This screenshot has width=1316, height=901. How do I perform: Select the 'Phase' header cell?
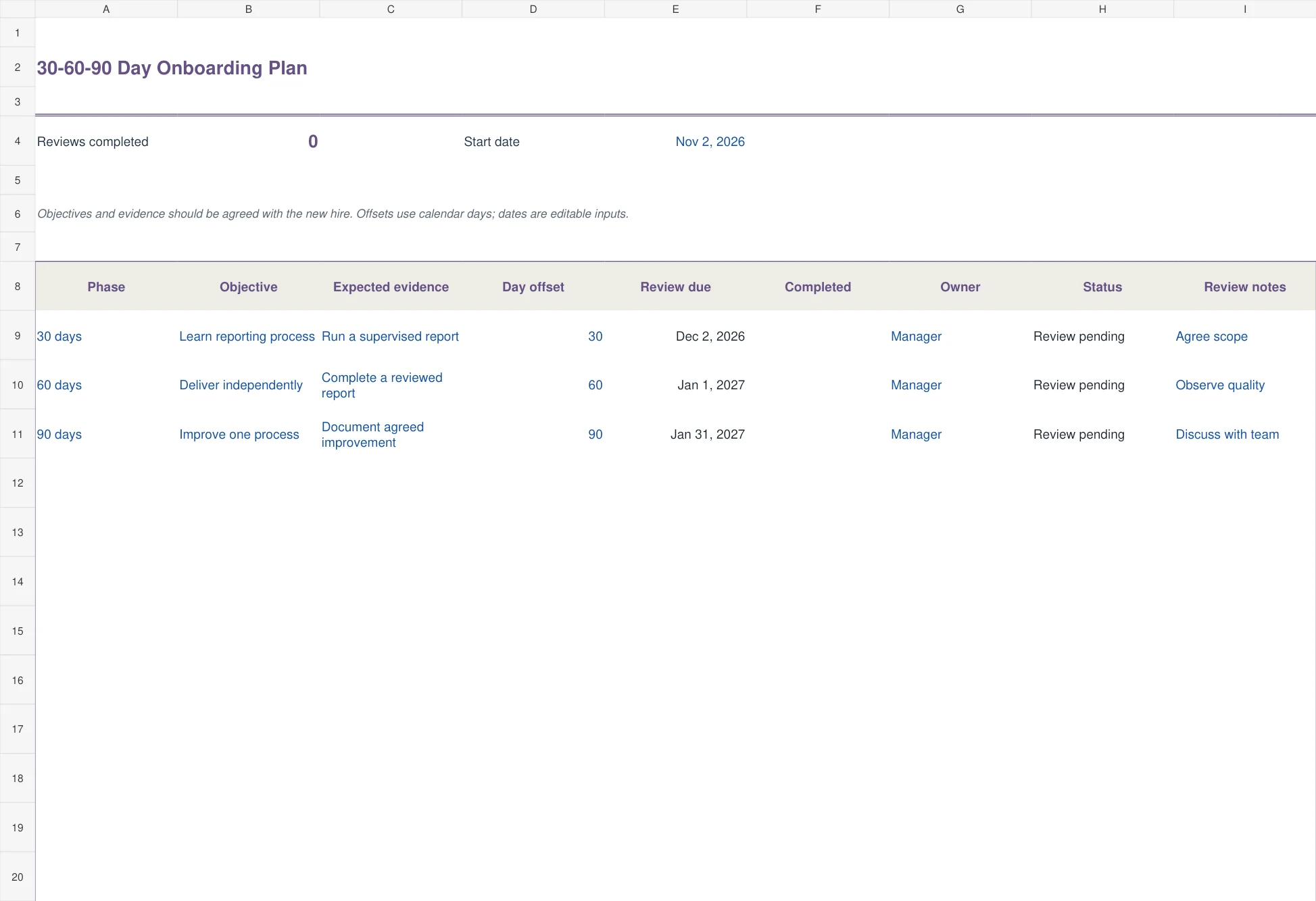click(106, 287)
